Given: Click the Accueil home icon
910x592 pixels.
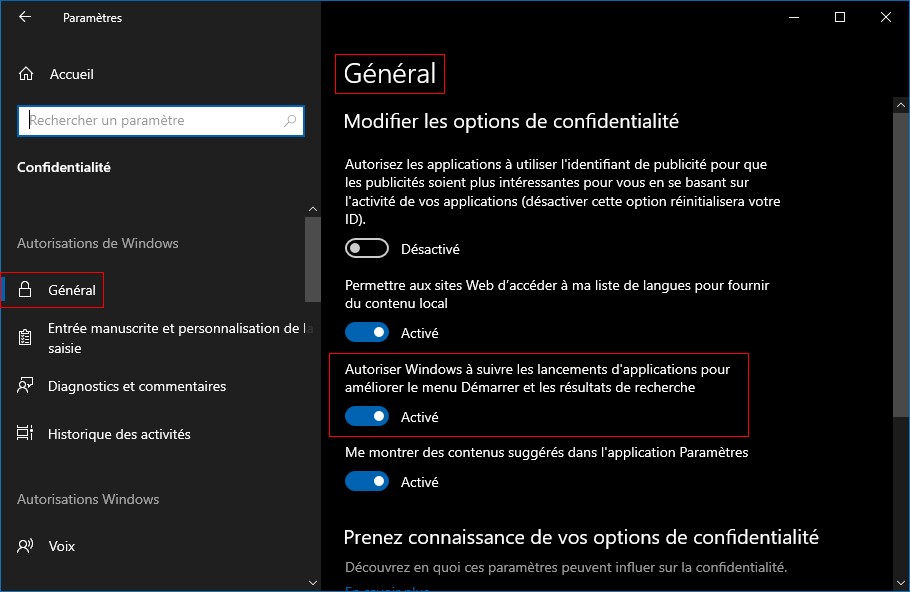Looking at the screenshot, I should tap(27, 74).
